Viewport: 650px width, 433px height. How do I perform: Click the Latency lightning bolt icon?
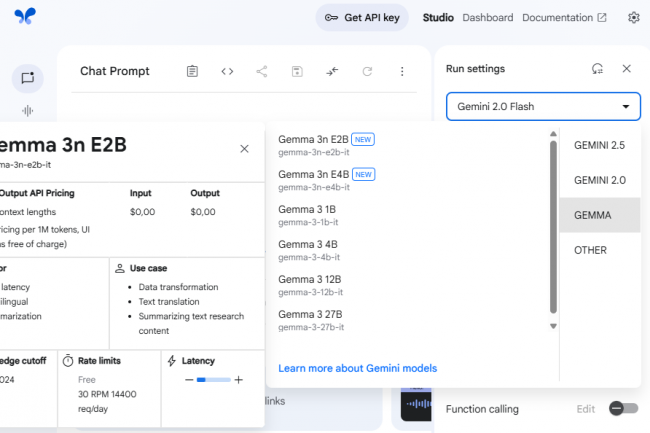pos(172,360)
